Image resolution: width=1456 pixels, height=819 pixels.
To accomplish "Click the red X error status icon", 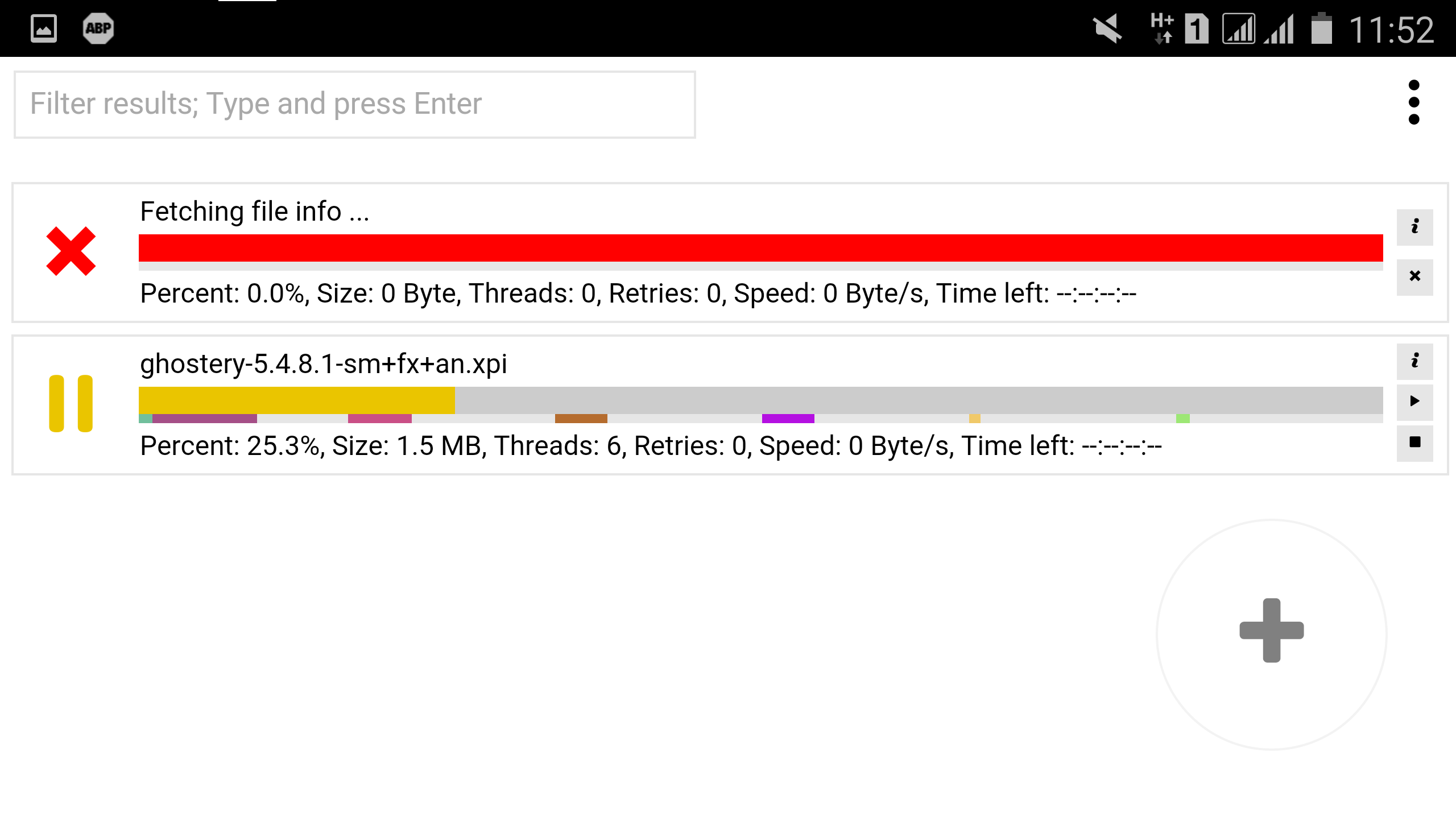I will point(71,251).
